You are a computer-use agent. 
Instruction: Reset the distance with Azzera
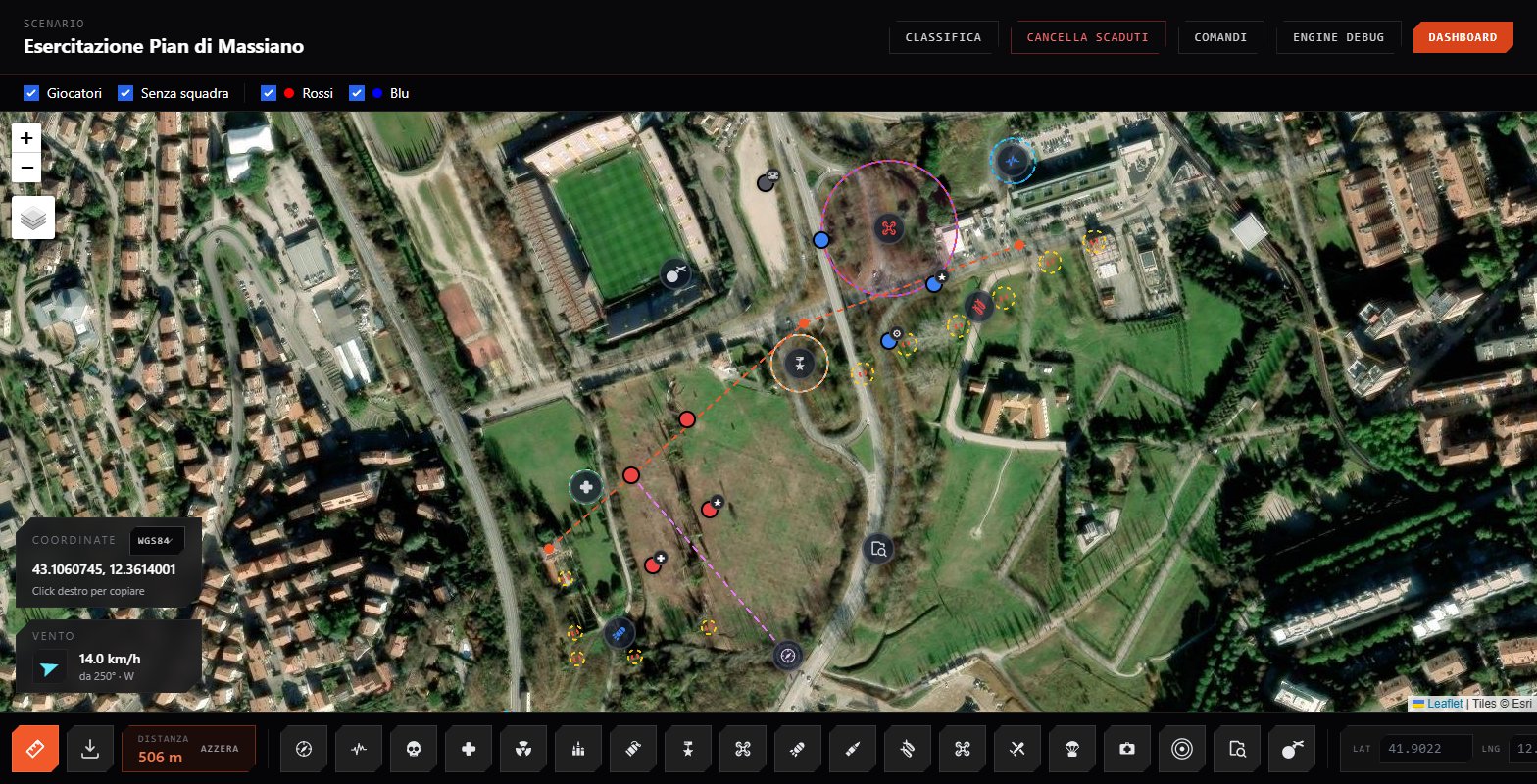tap(219, 748)
